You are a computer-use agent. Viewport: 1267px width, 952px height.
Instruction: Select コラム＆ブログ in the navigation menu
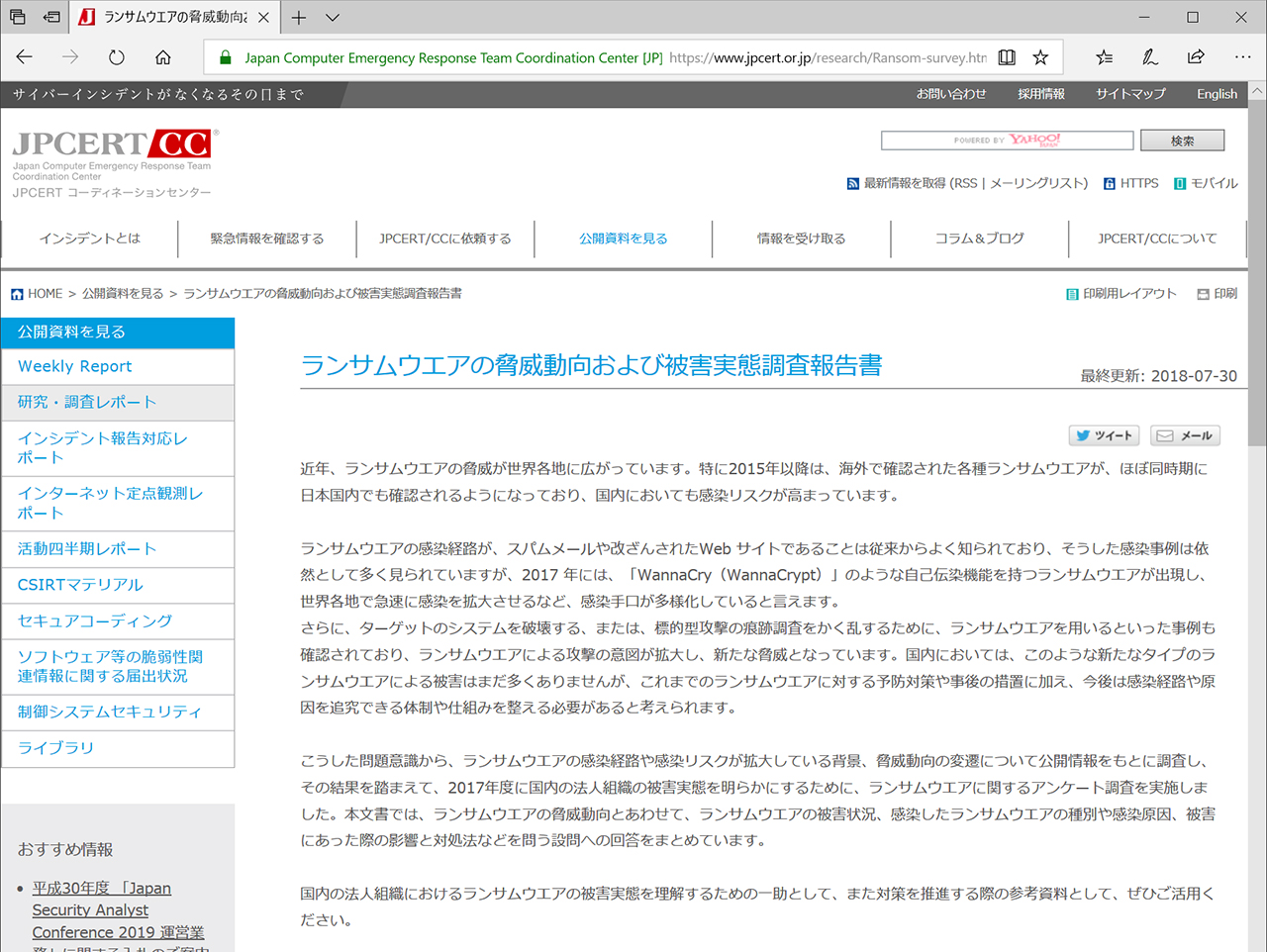pyautogui.click(x=980, y=238)
